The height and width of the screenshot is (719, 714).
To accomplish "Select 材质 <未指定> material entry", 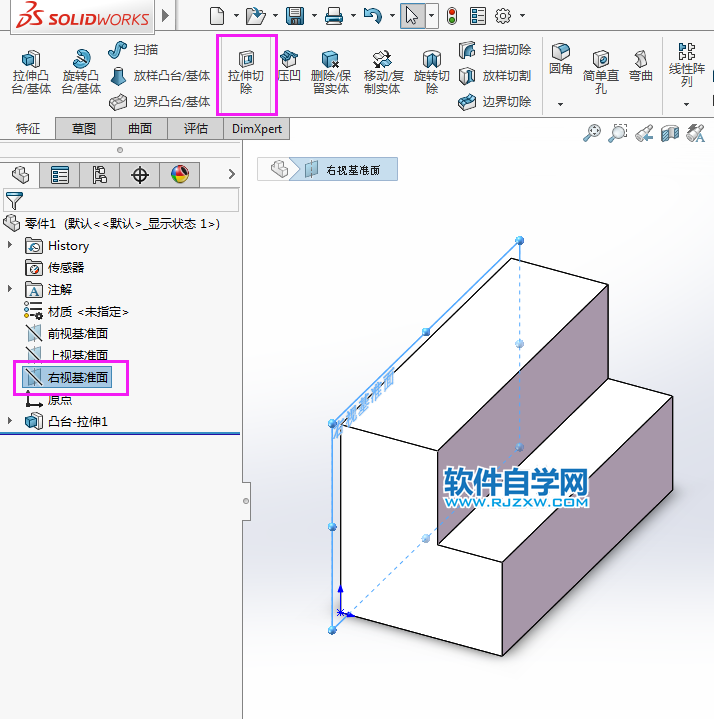I will (x=77, y=311).
